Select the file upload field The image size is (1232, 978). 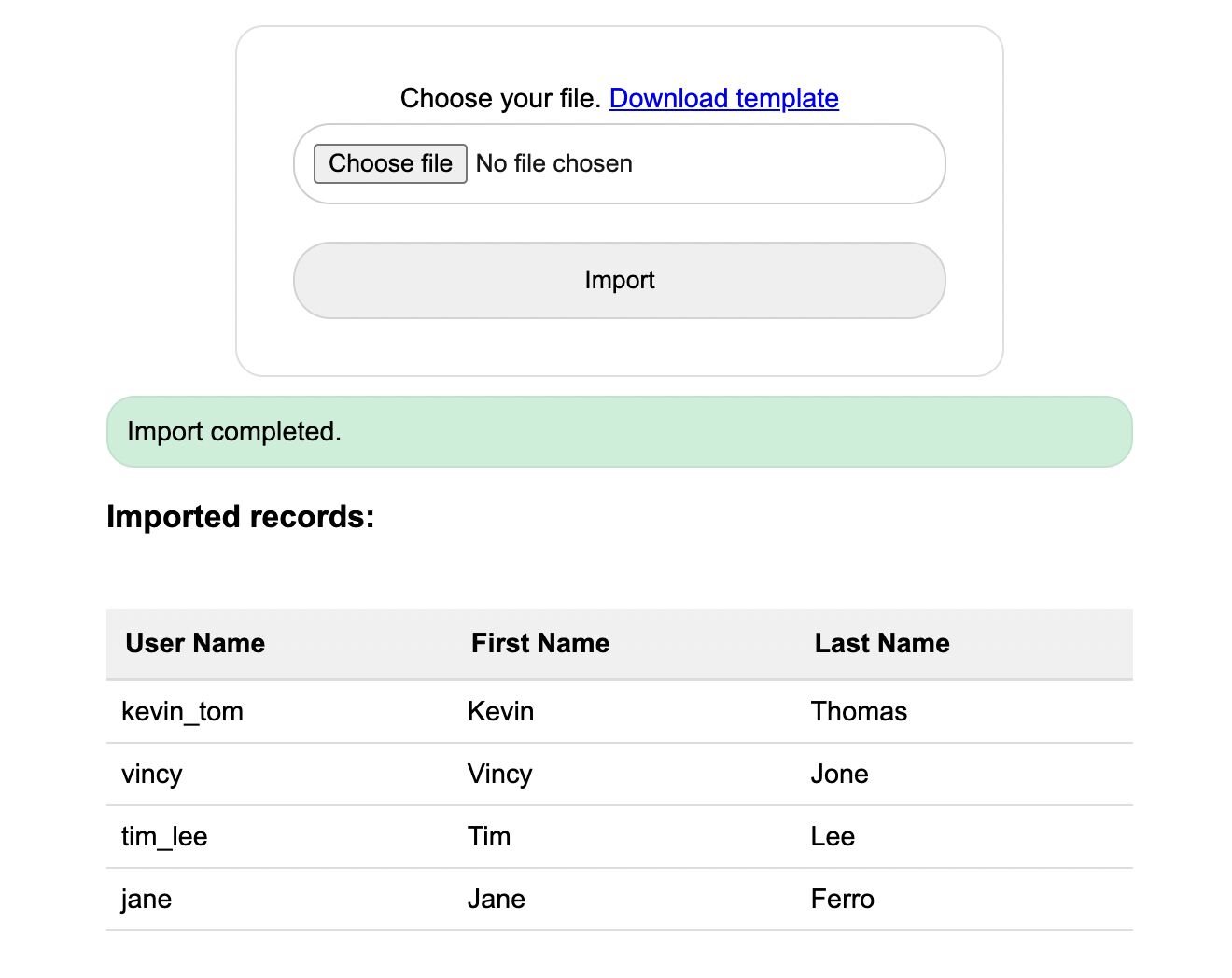click(x=619, y=163)
